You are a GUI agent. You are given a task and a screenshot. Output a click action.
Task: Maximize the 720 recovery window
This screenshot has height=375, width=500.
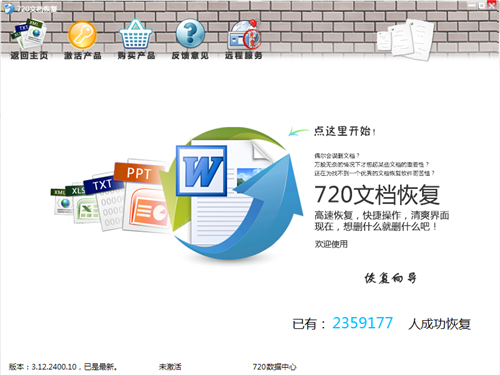[481, 6]
